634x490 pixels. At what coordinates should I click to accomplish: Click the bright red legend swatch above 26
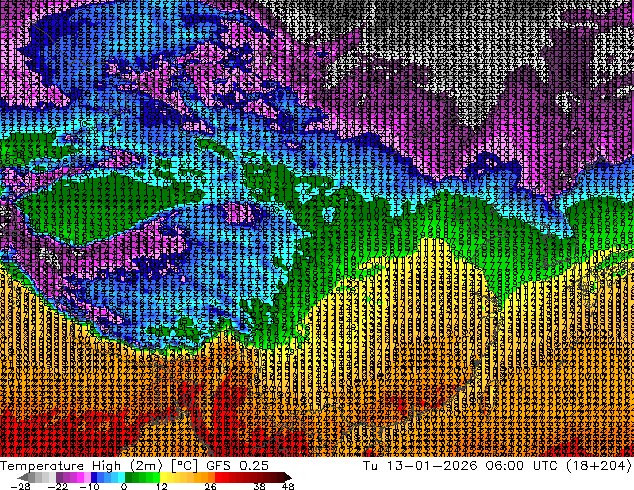pyautogui.click(x=218, y=477)
